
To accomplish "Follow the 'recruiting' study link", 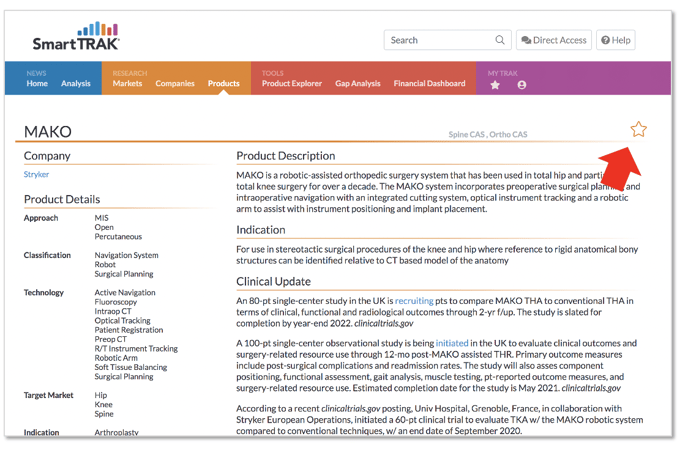I will click(x=414, y=301).
